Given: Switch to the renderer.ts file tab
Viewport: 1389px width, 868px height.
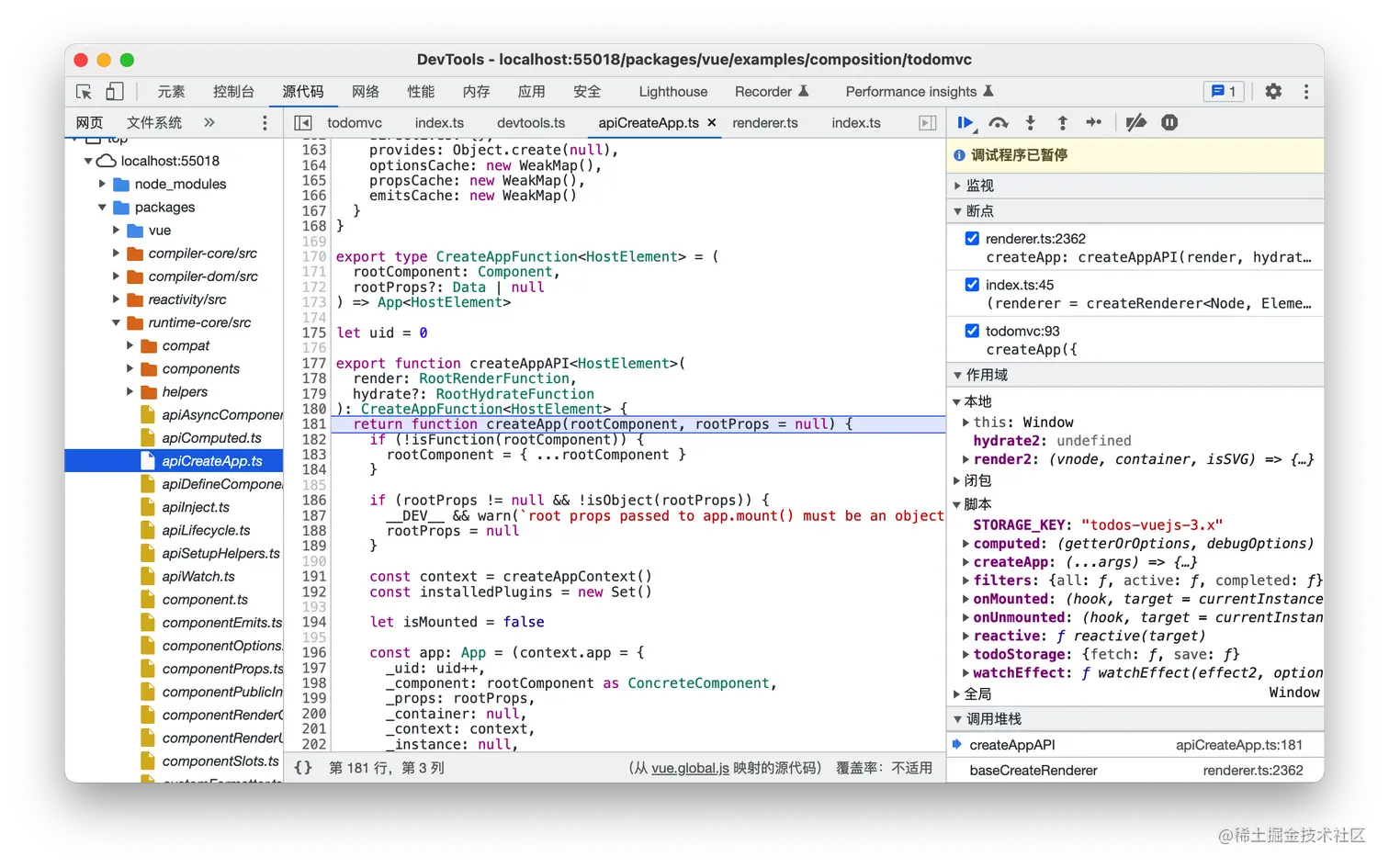Looking at the screenshot, I should coord(765,122).
